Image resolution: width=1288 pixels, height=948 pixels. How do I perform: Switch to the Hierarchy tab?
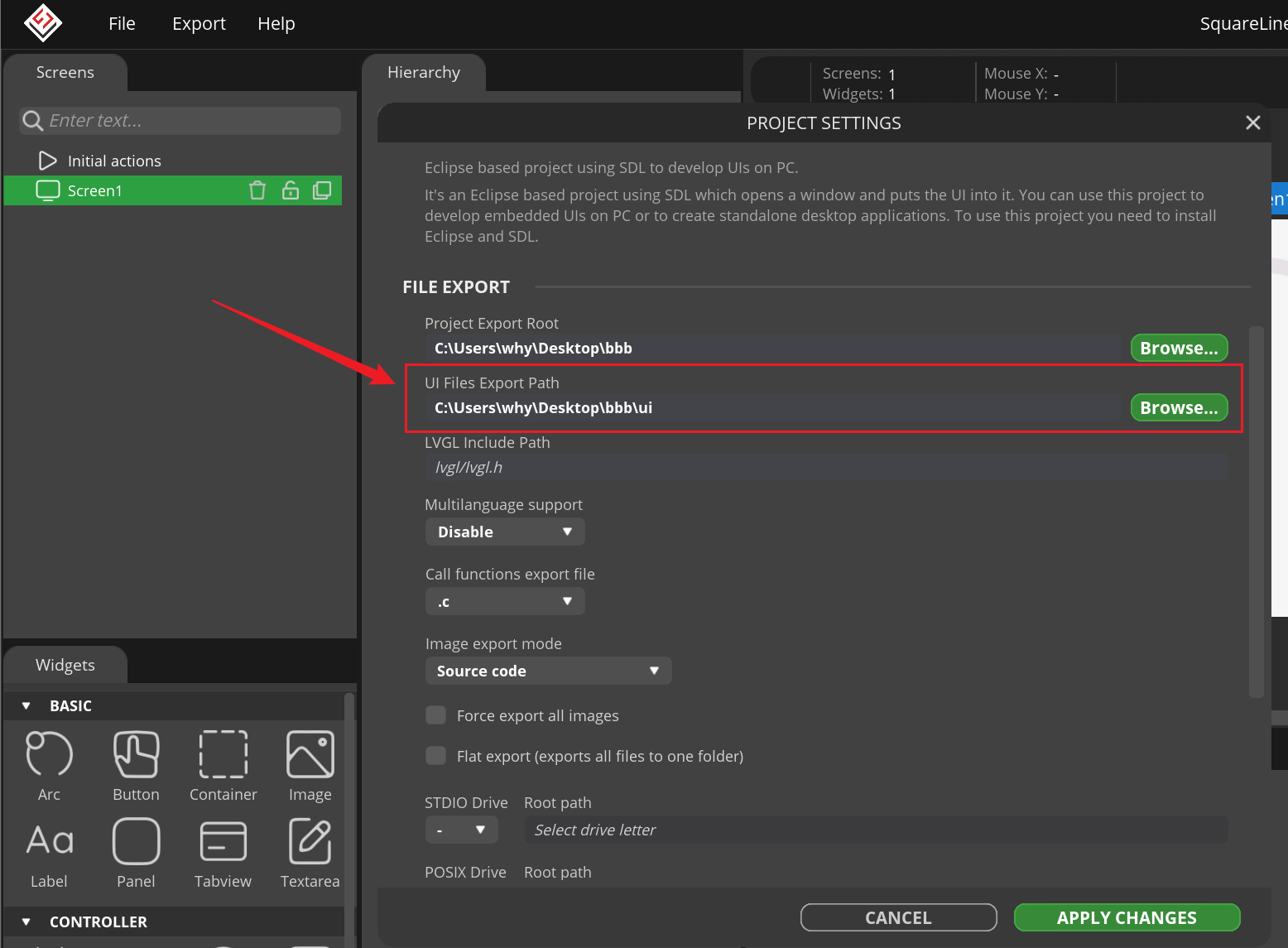(424, 73)
